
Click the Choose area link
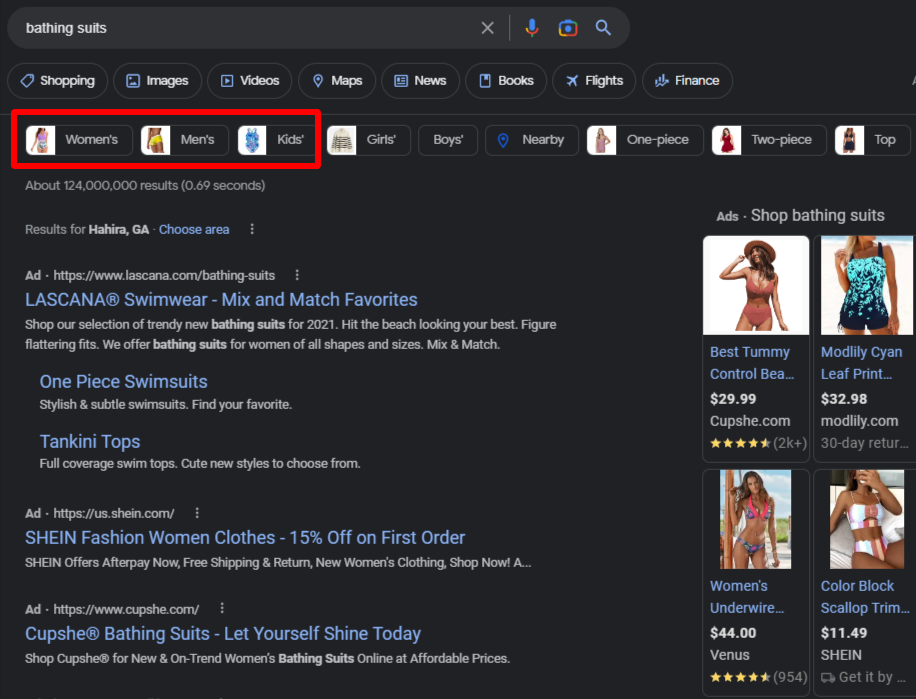click(x=194, y=229)
